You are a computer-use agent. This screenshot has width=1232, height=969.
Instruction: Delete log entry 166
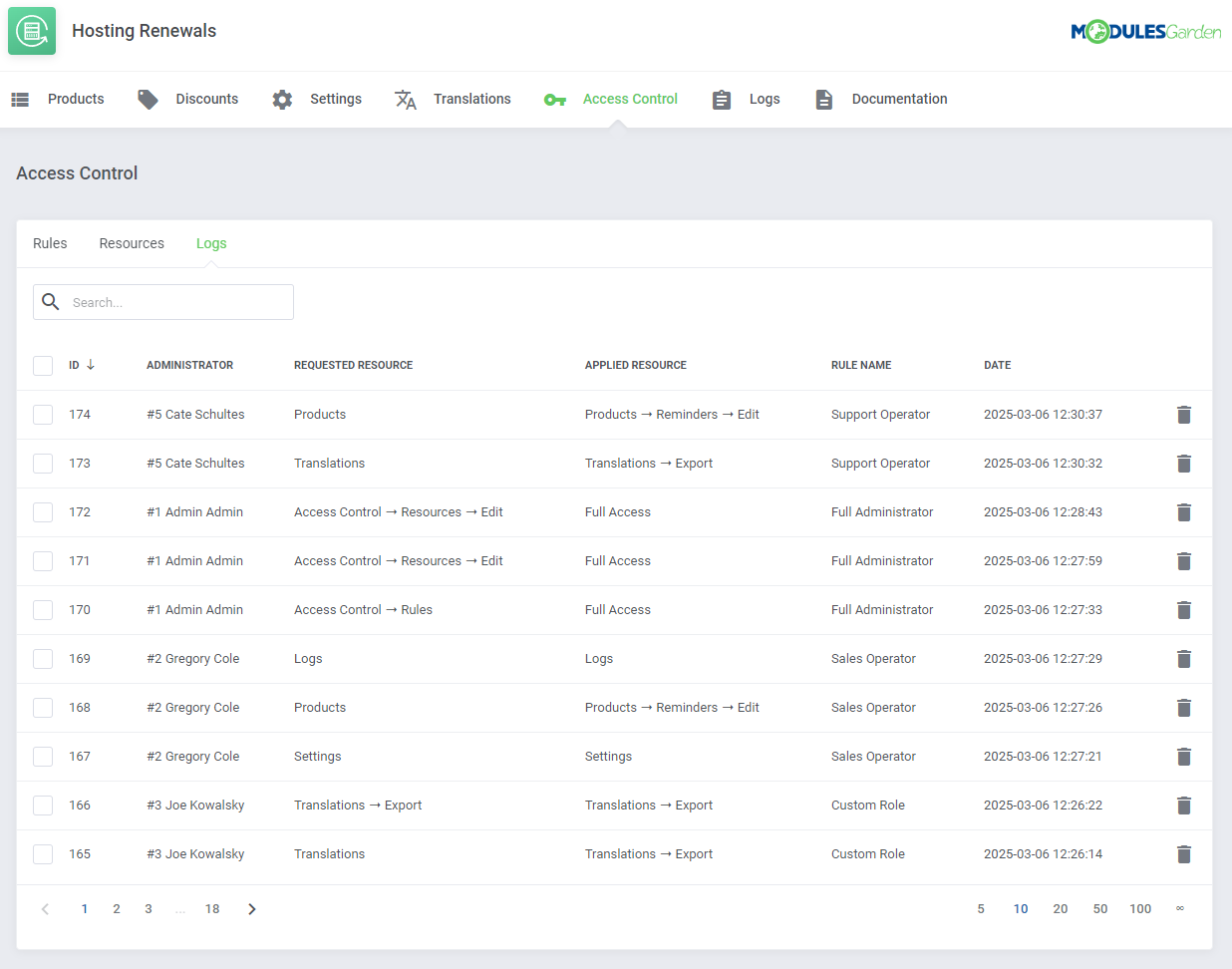[1184, 806]
